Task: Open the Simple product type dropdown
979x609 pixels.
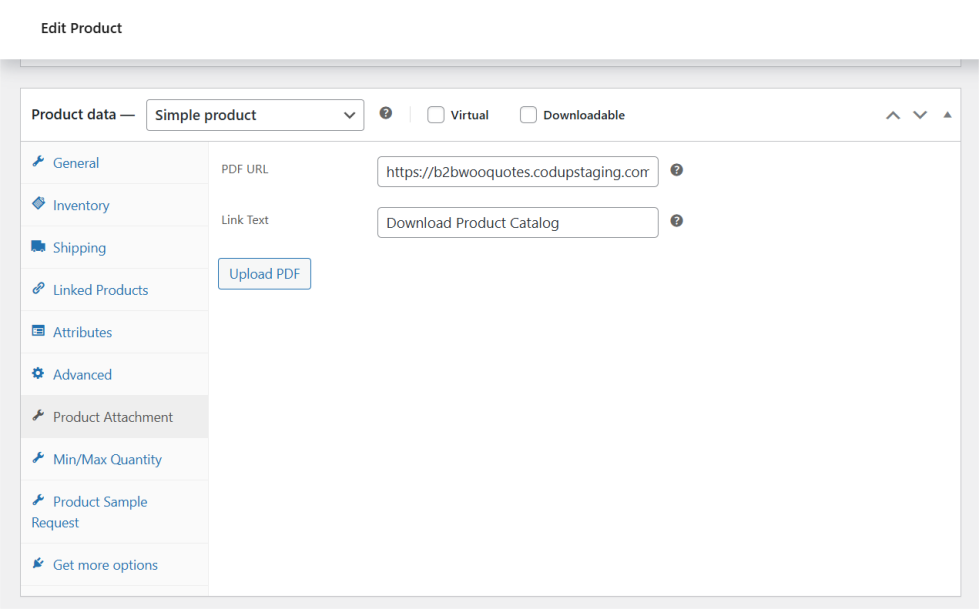Action: tap(255, 115)
